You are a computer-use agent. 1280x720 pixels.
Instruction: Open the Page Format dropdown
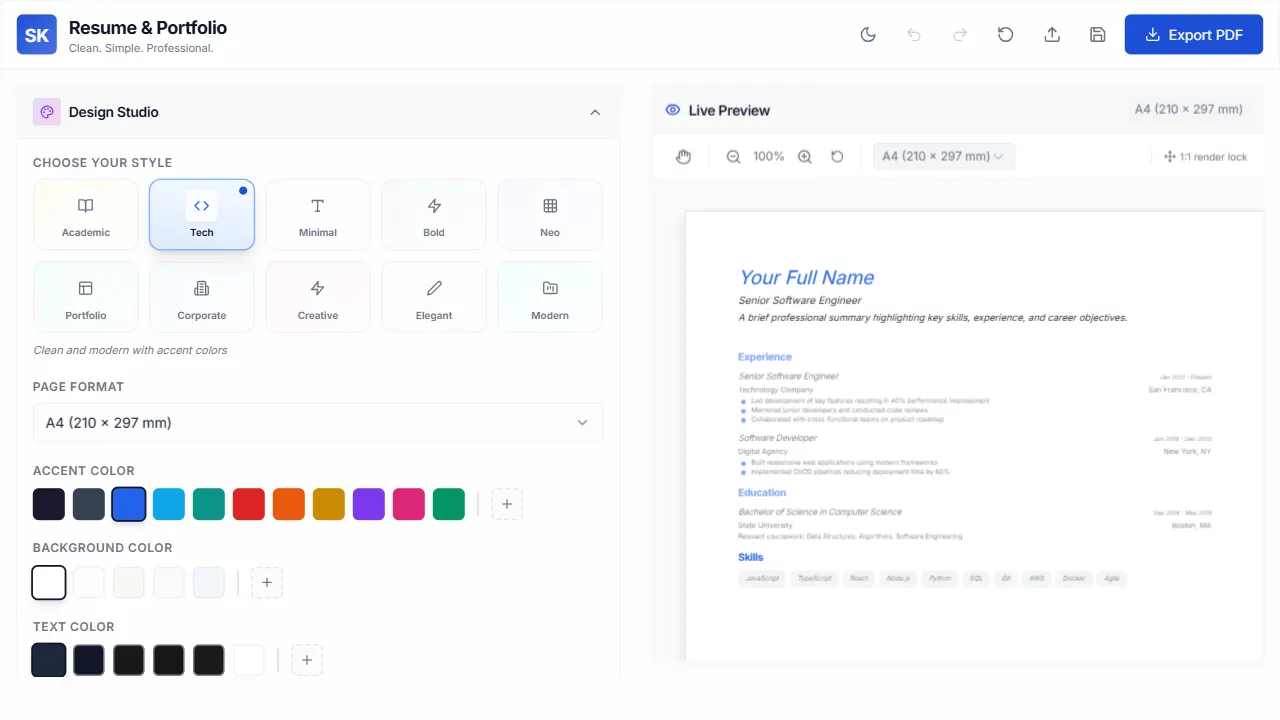pyautogui.click(x=318, y=423)
